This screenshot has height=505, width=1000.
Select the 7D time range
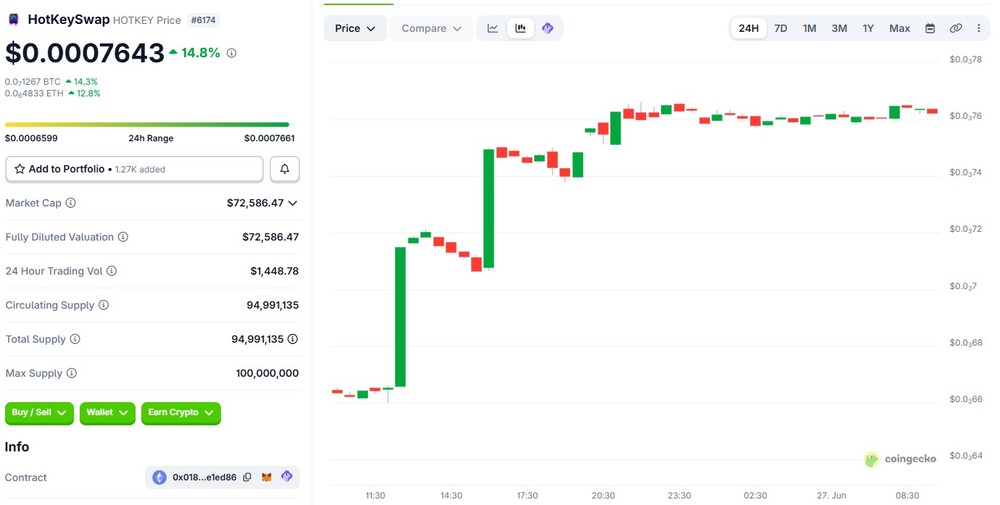(x=781, y=28)
